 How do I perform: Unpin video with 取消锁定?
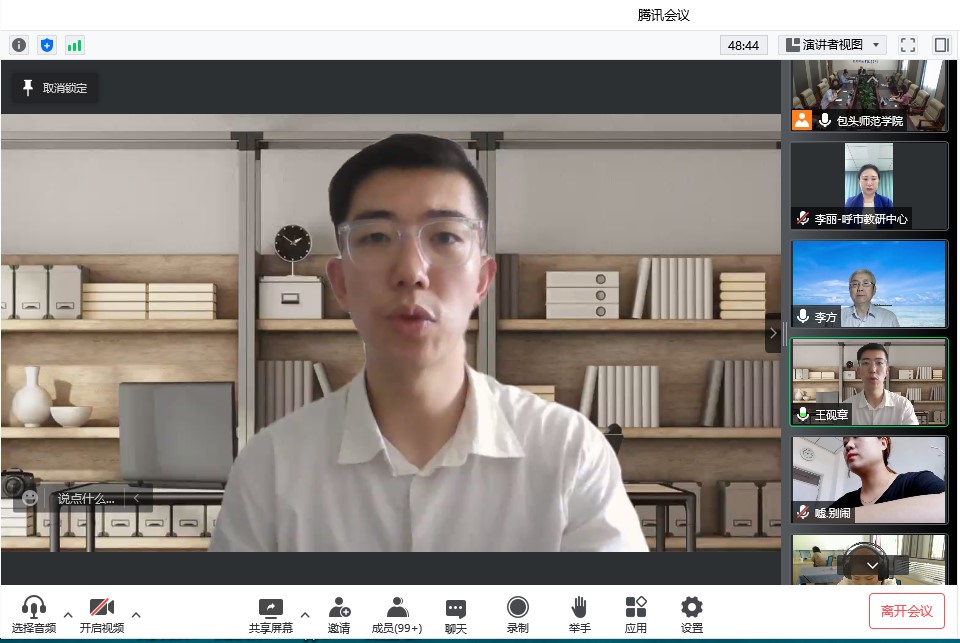coord(55,88)
